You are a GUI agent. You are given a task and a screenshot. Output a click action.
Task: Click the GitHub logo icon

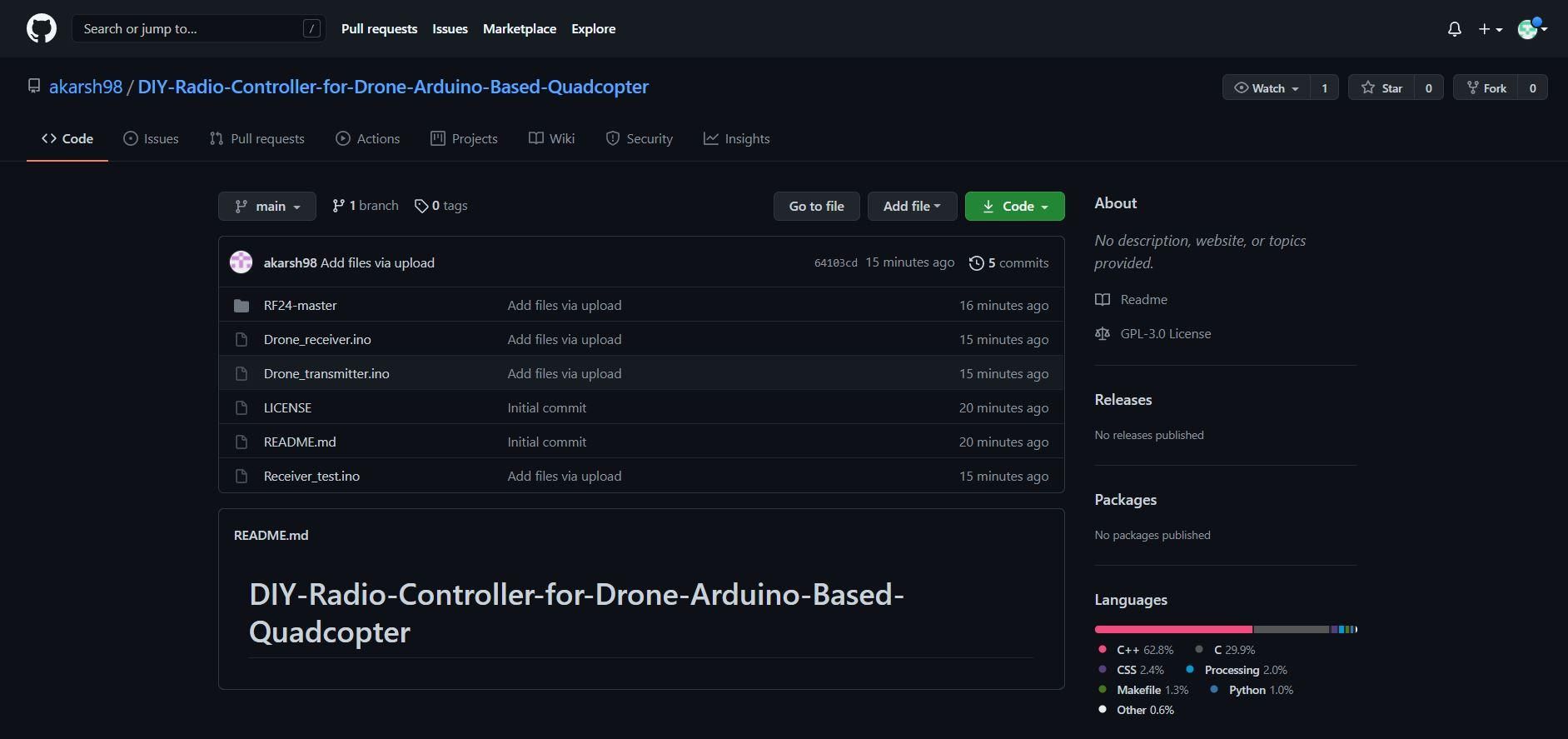pos(42,28)
